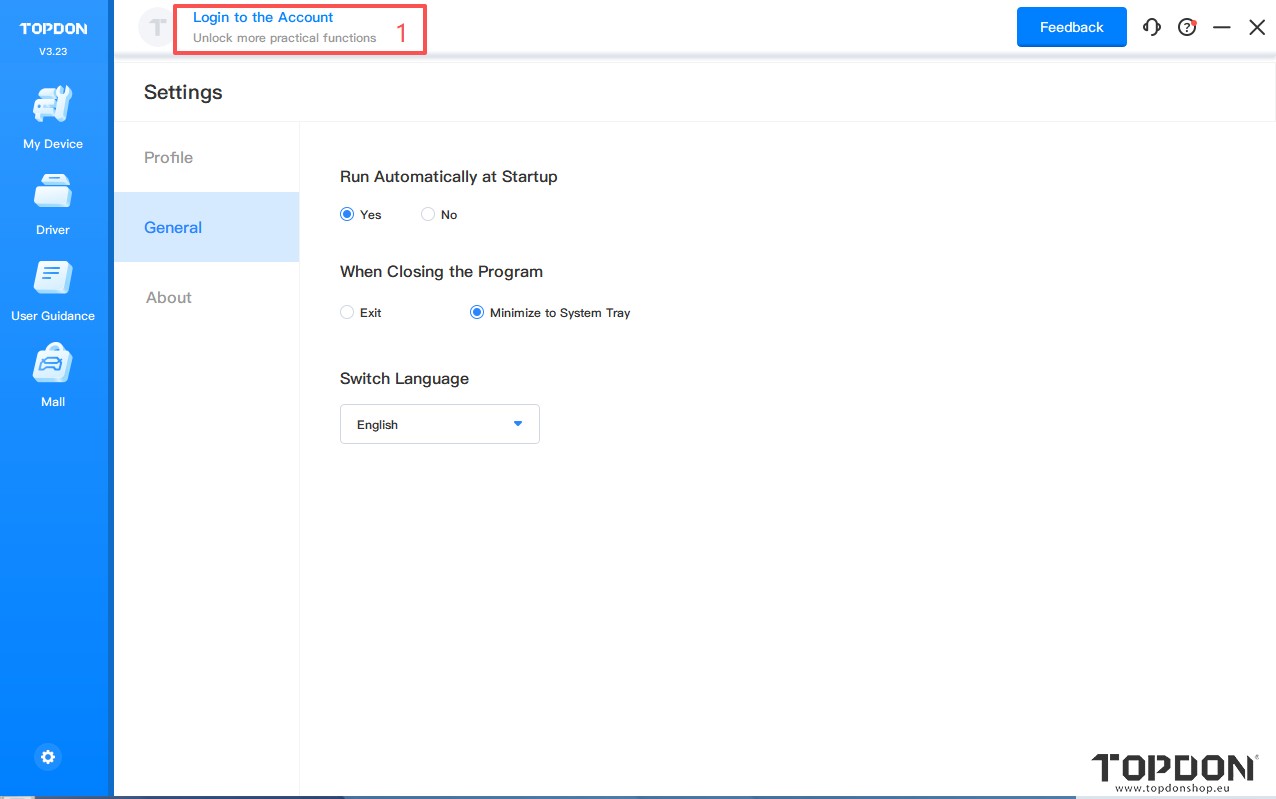Click the customer service headset icon

click(1152, 28)
